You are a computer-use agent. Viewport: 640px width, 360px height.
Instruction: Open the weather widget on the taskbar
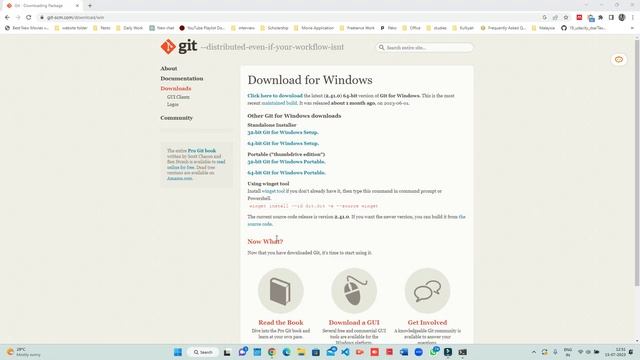(23, 352)
